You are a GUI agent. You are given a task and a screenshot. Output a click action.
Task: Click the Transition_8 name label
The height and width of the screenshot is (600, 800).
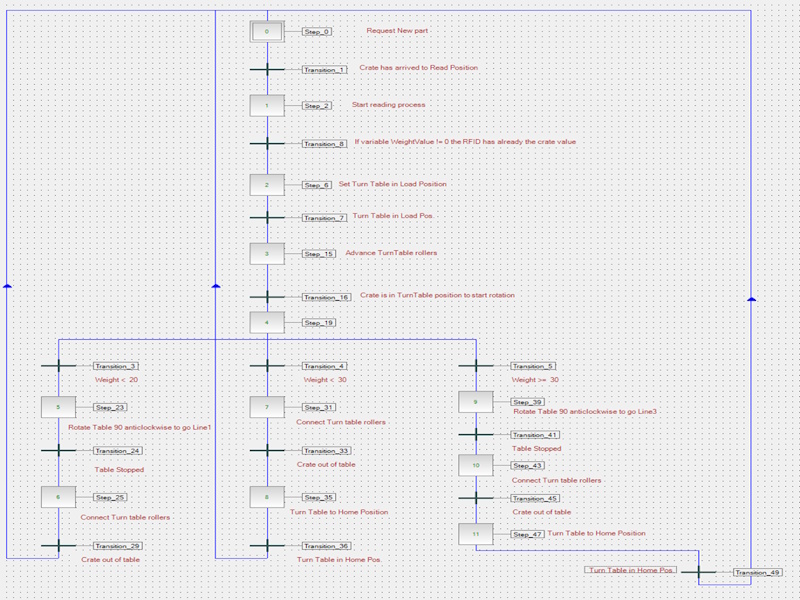[x=325, y=144]
